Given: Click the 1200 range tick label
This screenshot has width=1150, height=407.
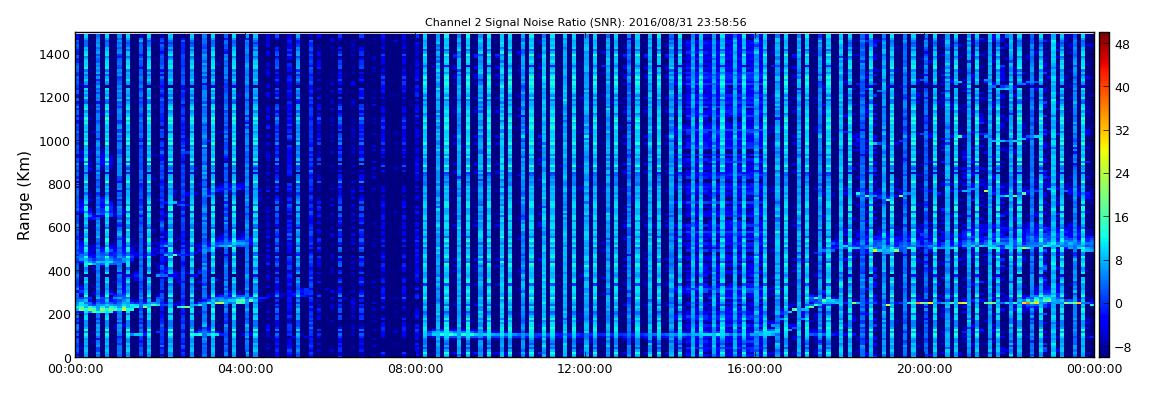Looking at the screenshot, I should point(56,98).
